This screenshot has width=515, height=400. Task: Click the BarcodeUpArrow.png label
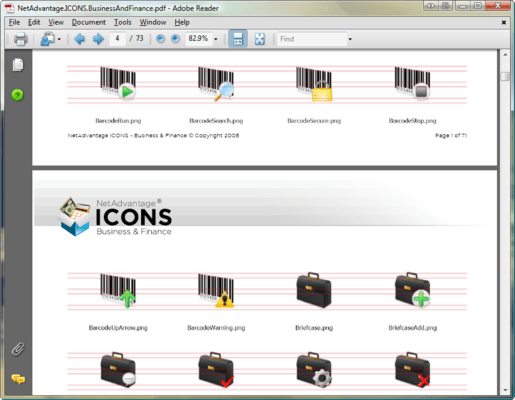coord(118,328)
